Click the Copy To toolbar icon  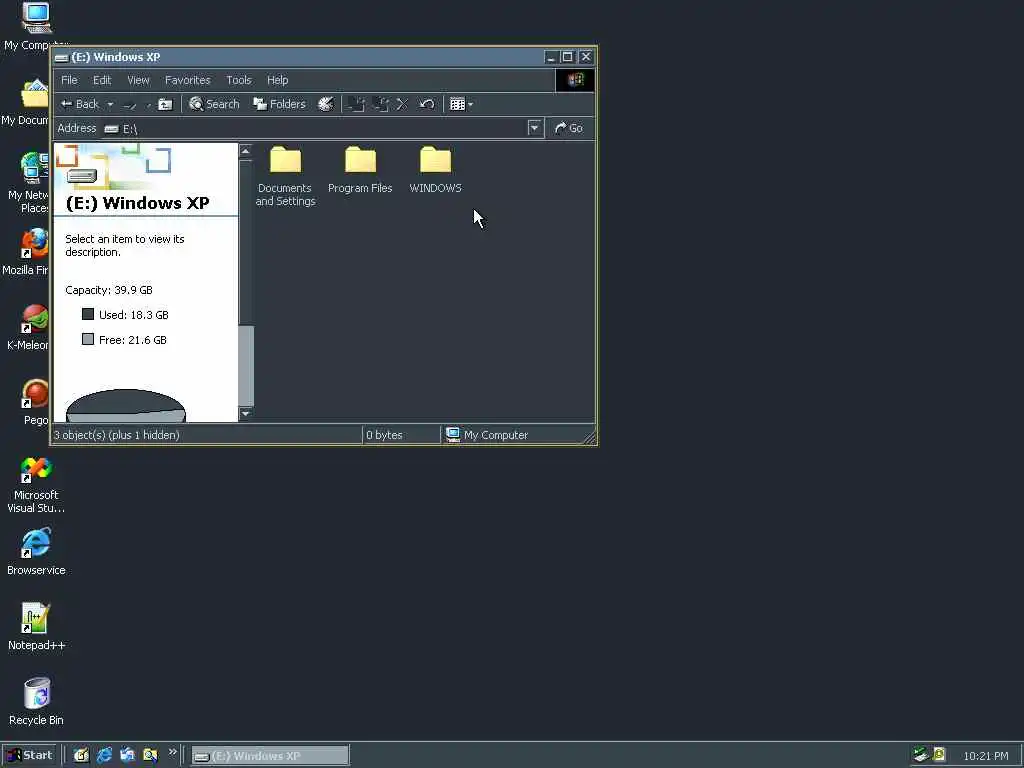click(x=380, y=104)
